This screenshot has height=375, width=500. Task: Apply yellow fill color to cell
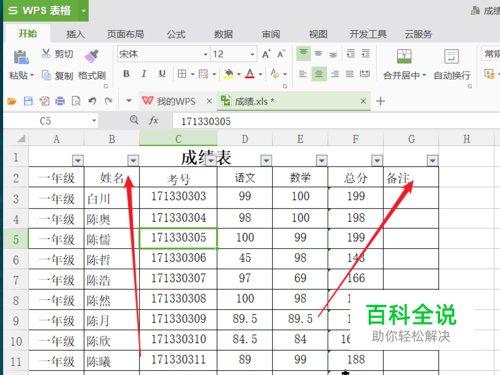coord(229,74)
